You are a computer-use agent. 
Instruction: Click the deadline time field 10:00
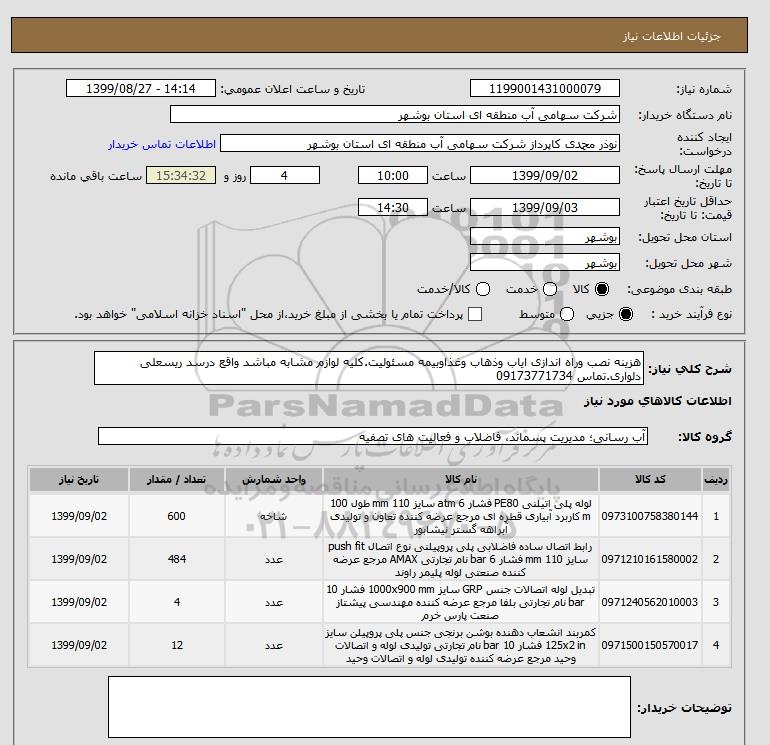393,175
